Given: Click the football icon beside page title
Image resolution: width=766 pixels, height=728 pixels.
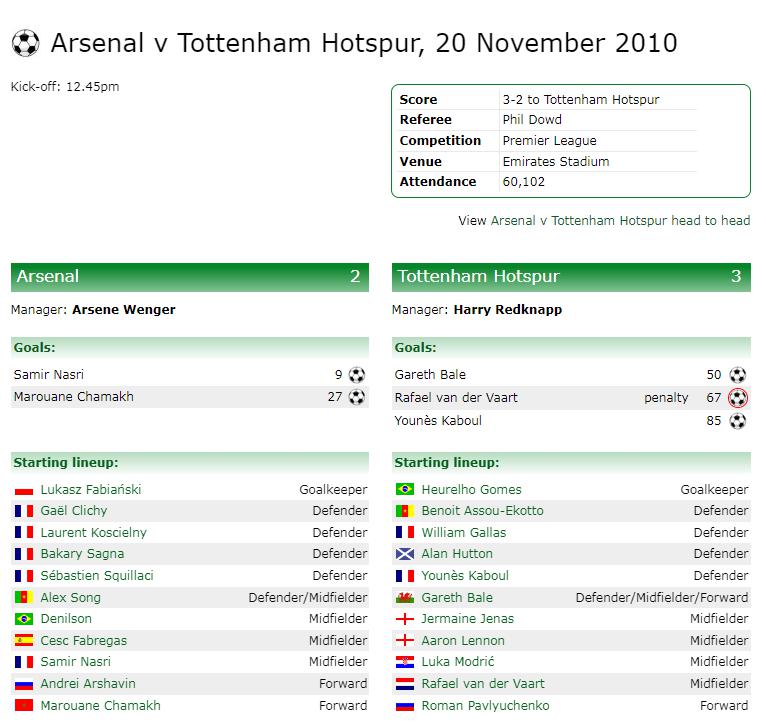Looking at the screenshot, I should coord(25,43).
